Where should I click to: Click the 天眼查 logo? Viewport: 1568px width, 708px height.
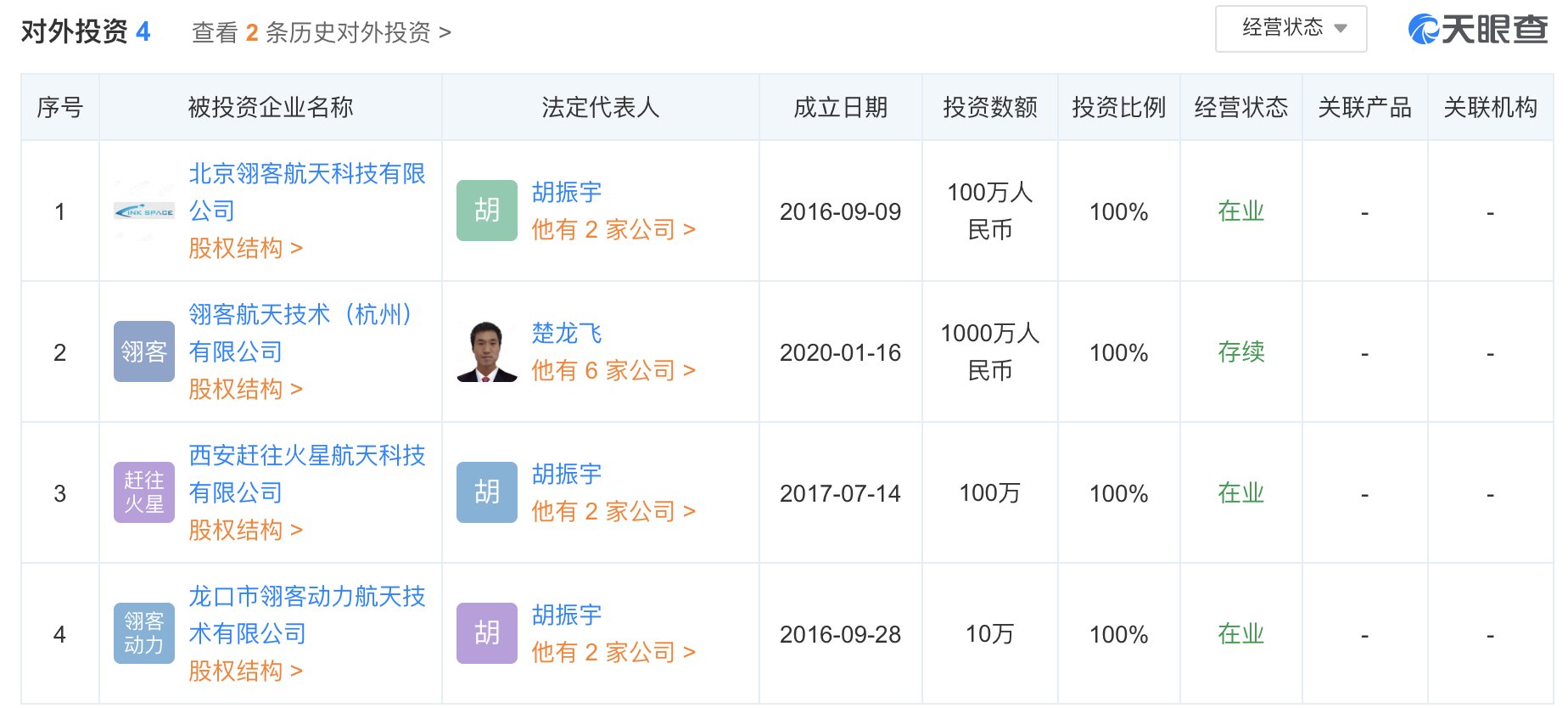[x=1478, y=30]
